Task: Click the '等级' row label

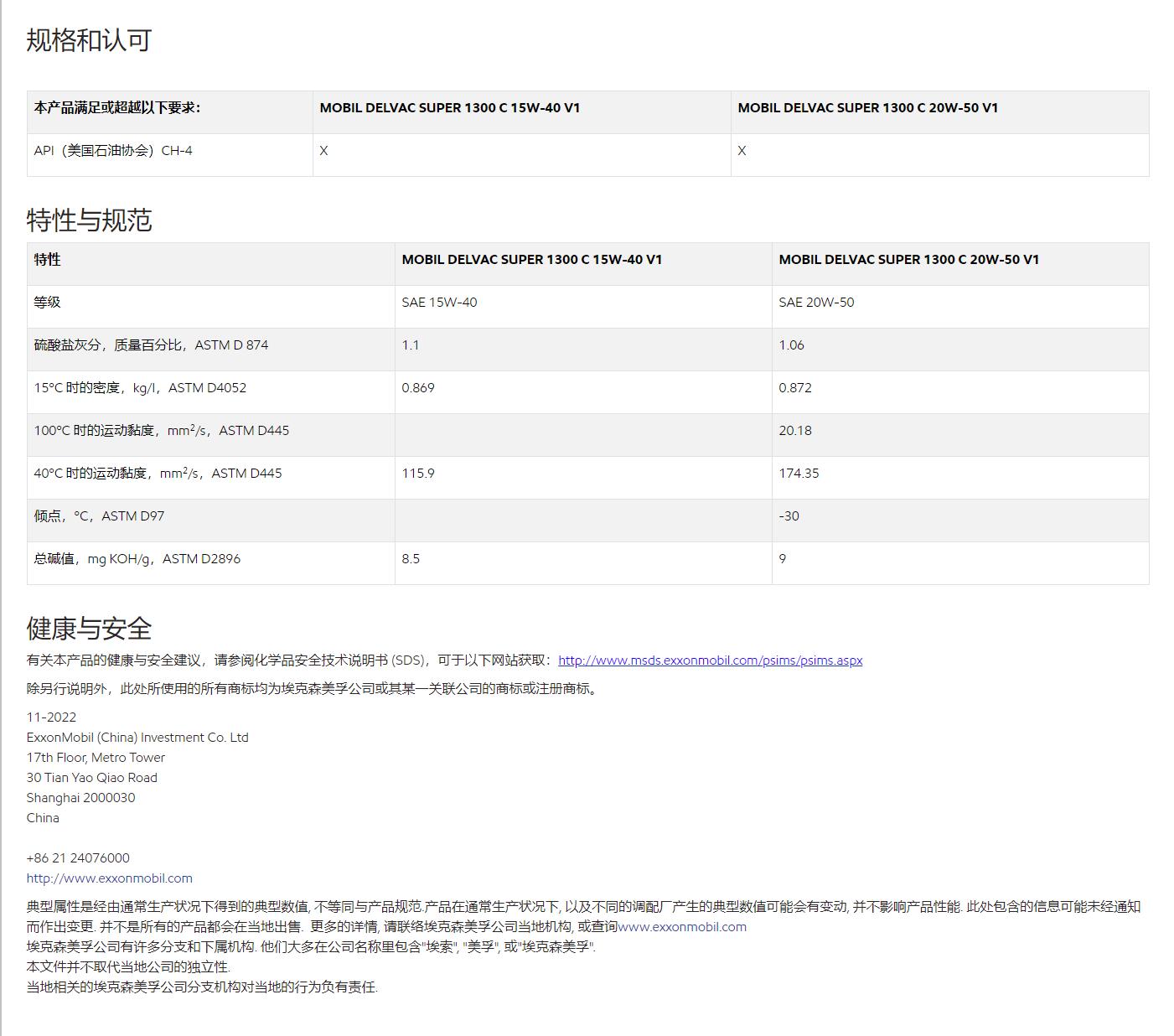Action: (x=48, y=303)
